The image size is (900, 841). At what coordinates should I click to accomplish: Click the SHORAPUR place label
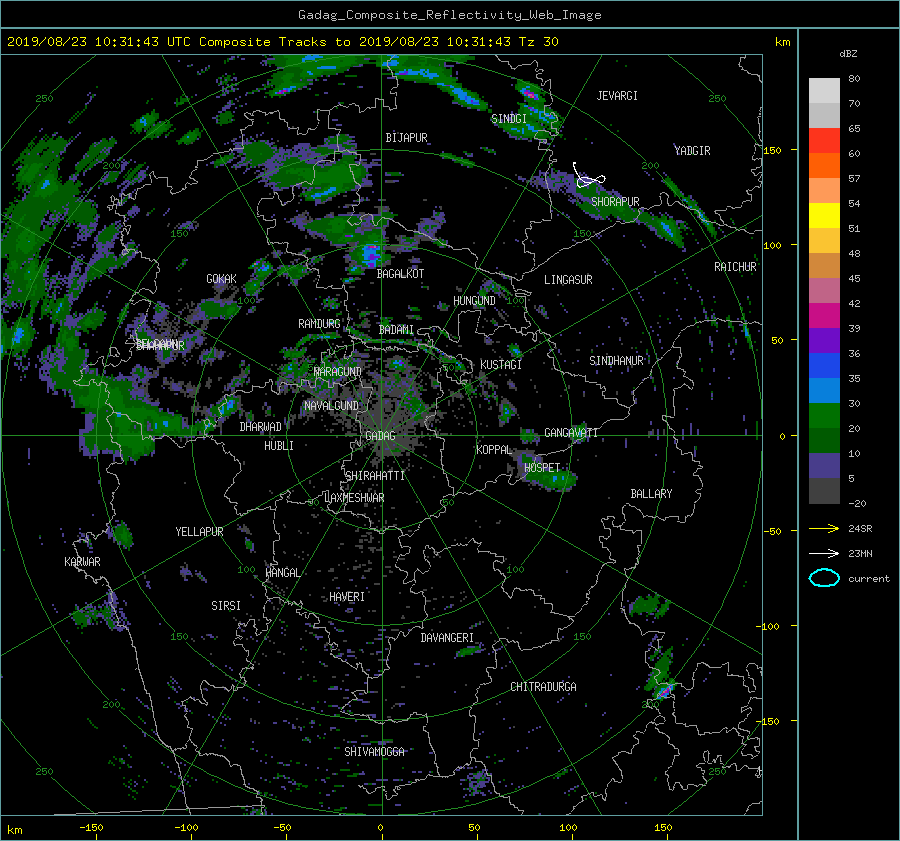(x=615, y=202)
